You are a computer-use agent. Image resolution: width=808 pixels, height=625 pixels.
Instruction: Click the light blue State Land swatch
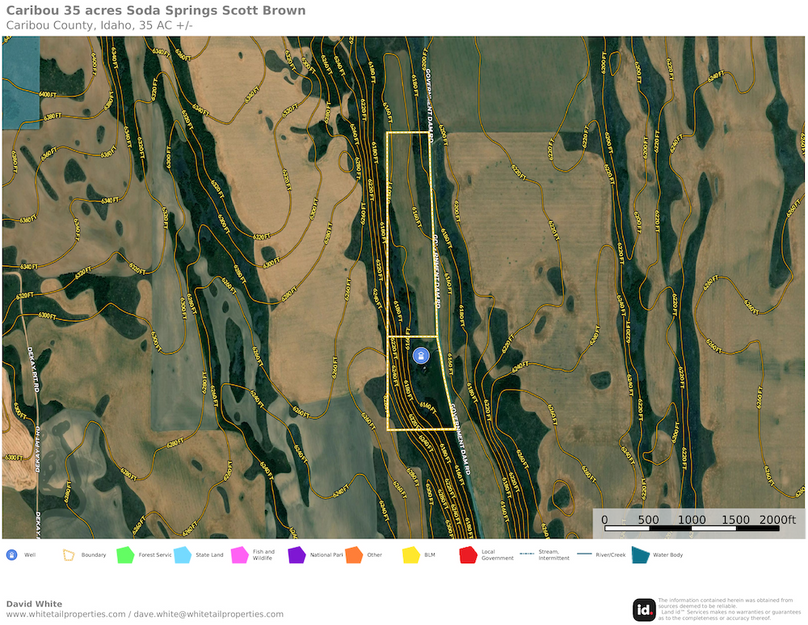[182, 555]
